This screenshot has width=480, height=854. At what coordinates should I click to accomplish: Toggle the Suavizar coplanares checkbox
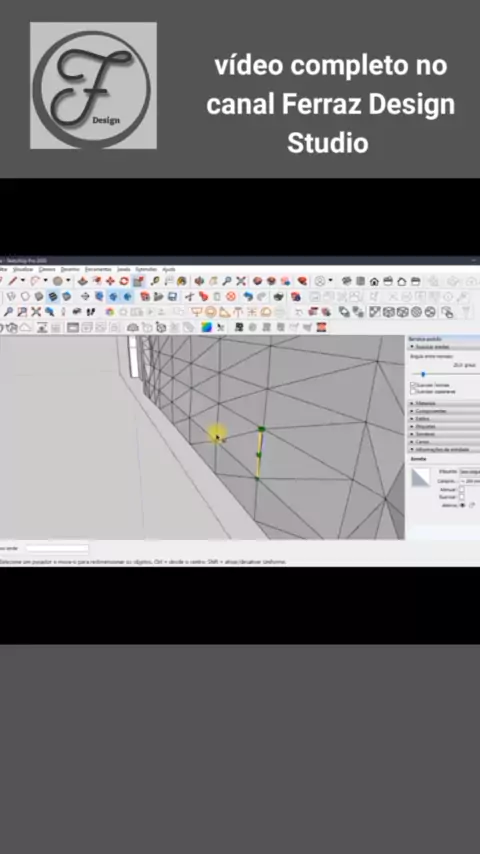click(413, 392)
